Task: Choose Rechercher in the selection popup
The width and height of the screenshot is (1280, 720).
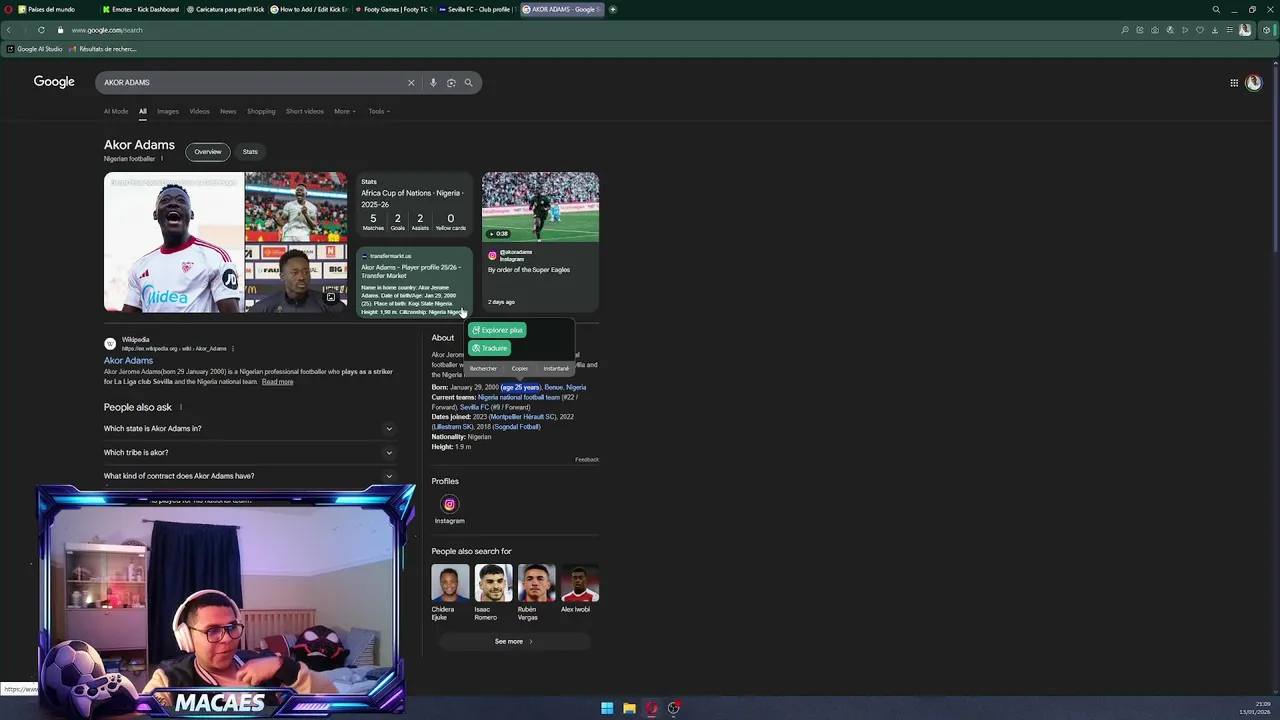Action: point(483,368)
